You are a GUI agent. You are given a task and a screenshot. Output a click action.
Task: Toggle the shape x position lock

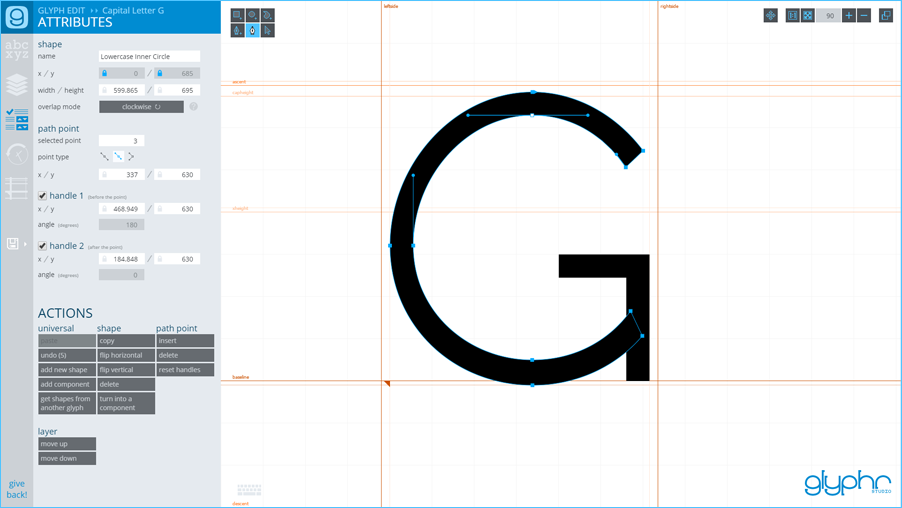coord(104,73)
